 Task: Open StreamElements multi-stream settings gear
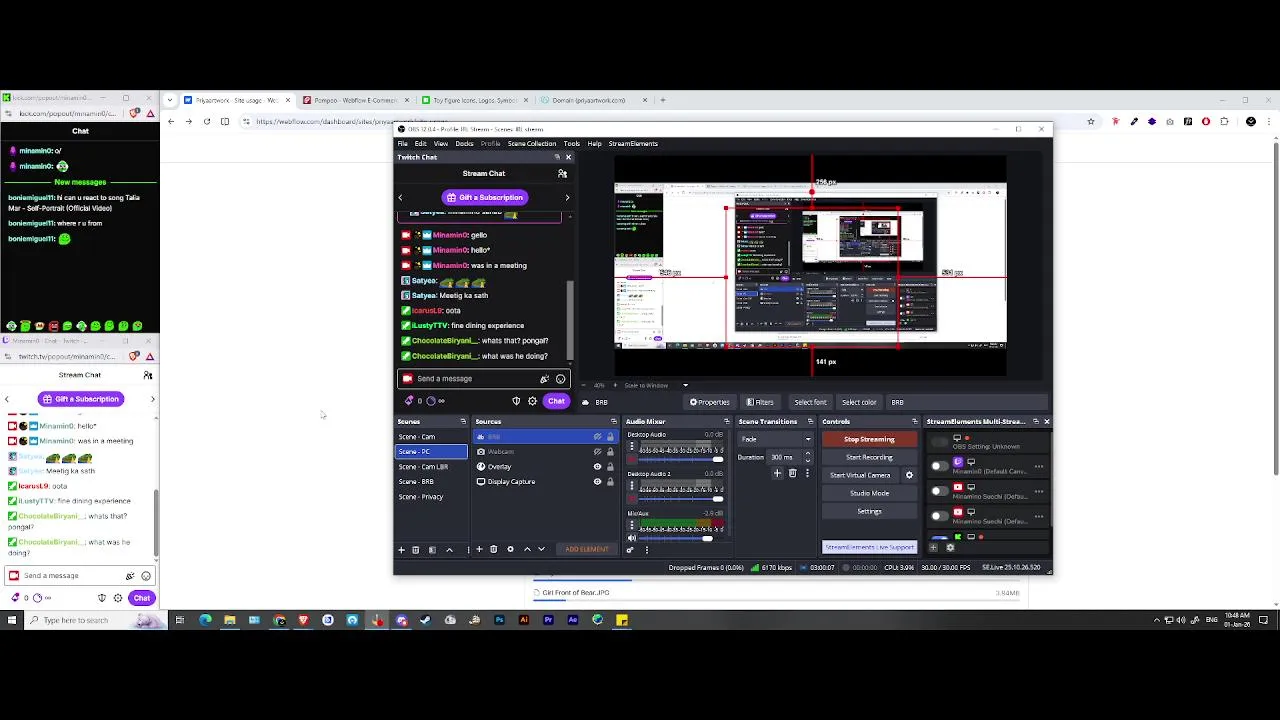(x=950, y=547)
